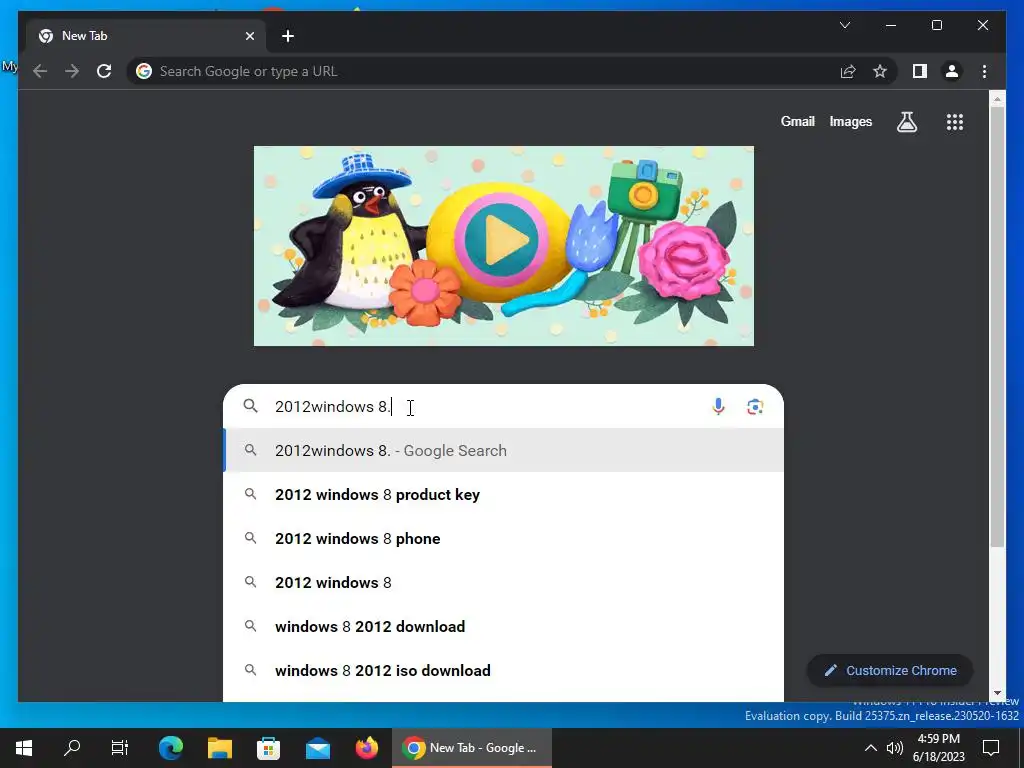Select the New Tab browser tab
The image size is (1024, 768).
(x=146, y=36)
